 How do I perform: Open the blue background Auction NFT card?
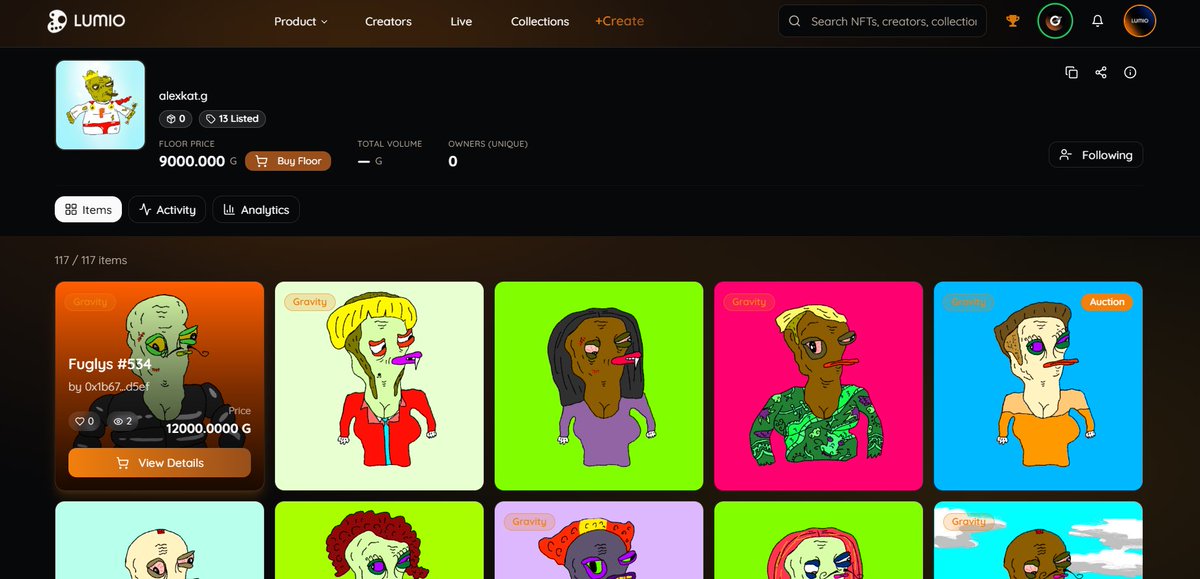[1038, 386]
